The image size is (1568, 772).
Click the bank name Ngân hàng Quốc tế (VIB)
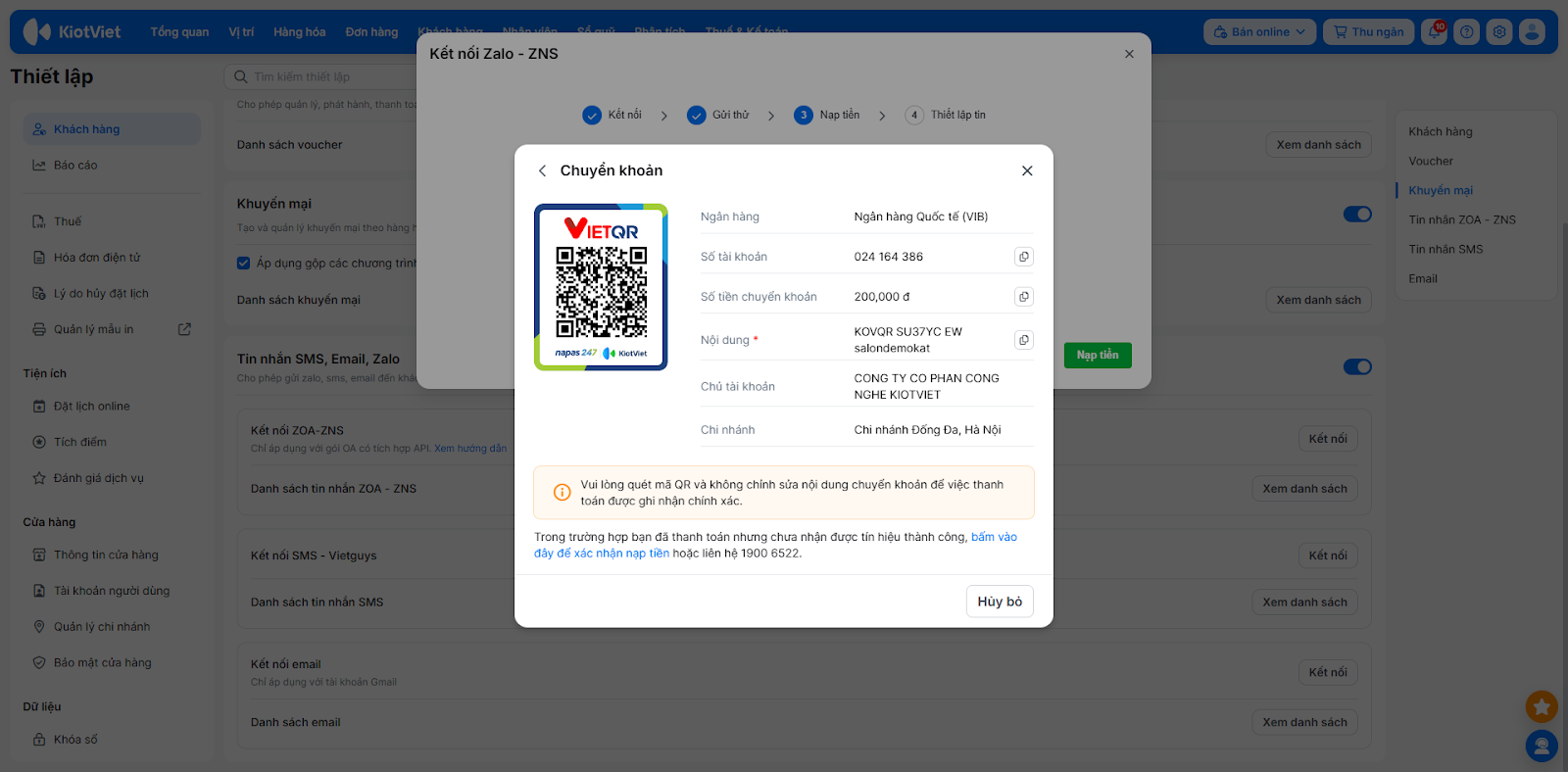pos(921,217)
